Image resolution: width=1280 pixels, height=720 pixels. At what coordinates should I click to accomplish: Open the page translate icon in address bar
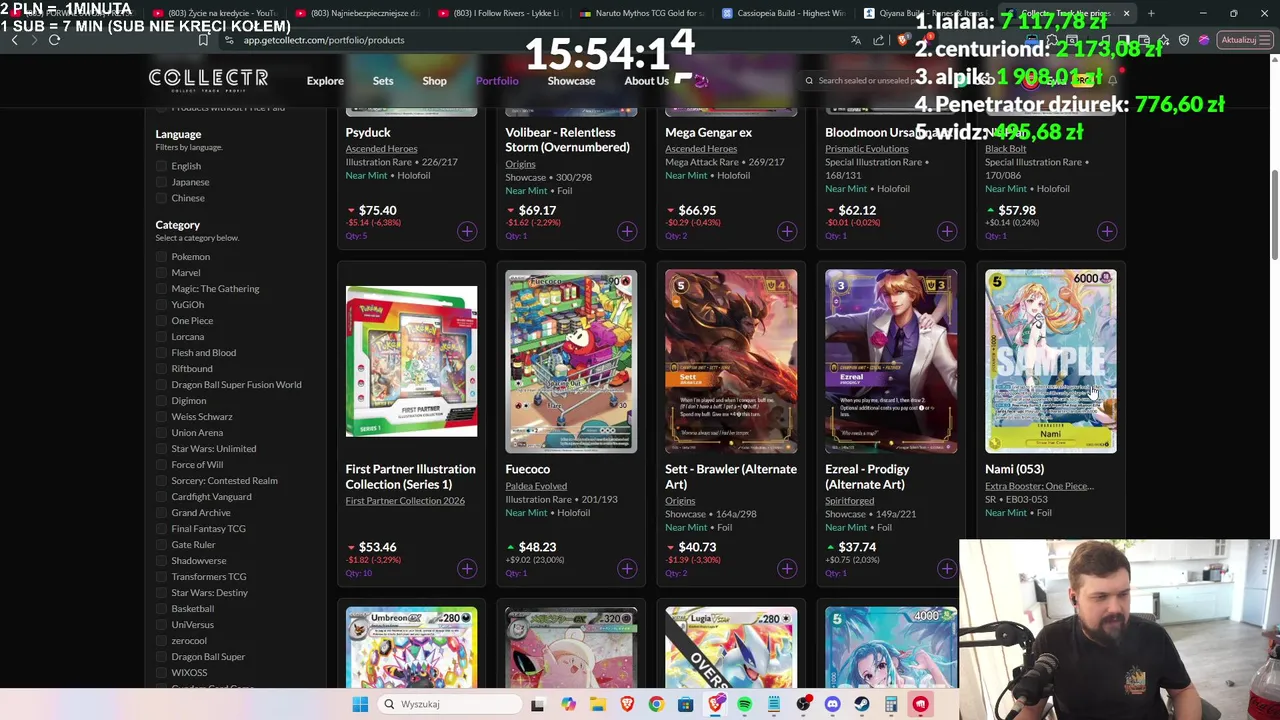point(855,40)
